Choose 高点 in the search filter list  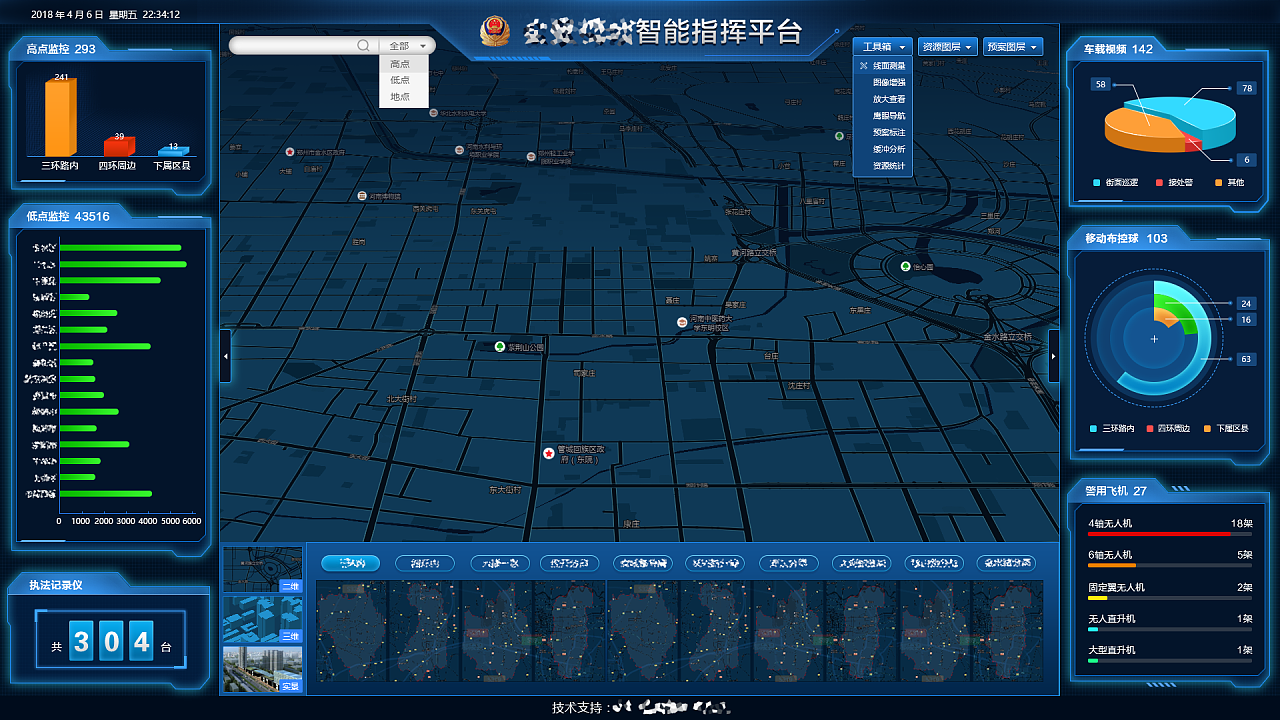tap(404, 64)
